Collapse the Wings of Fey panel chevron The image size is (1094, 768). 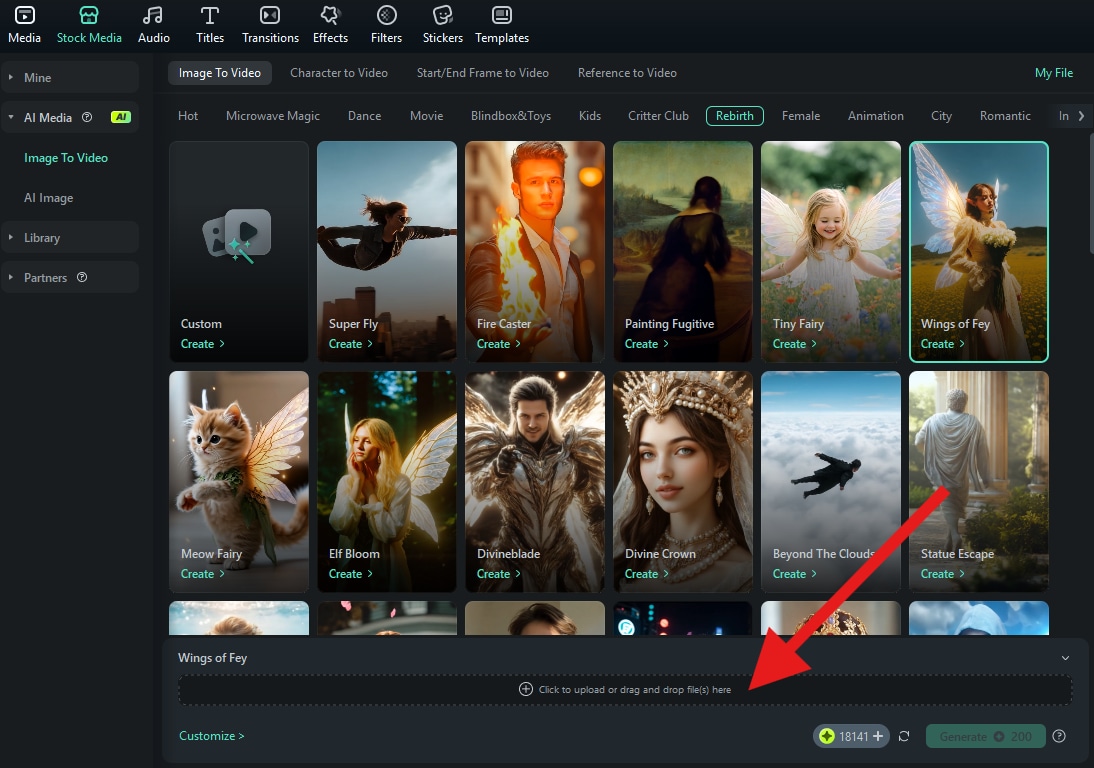click(x=1065, y=658)
